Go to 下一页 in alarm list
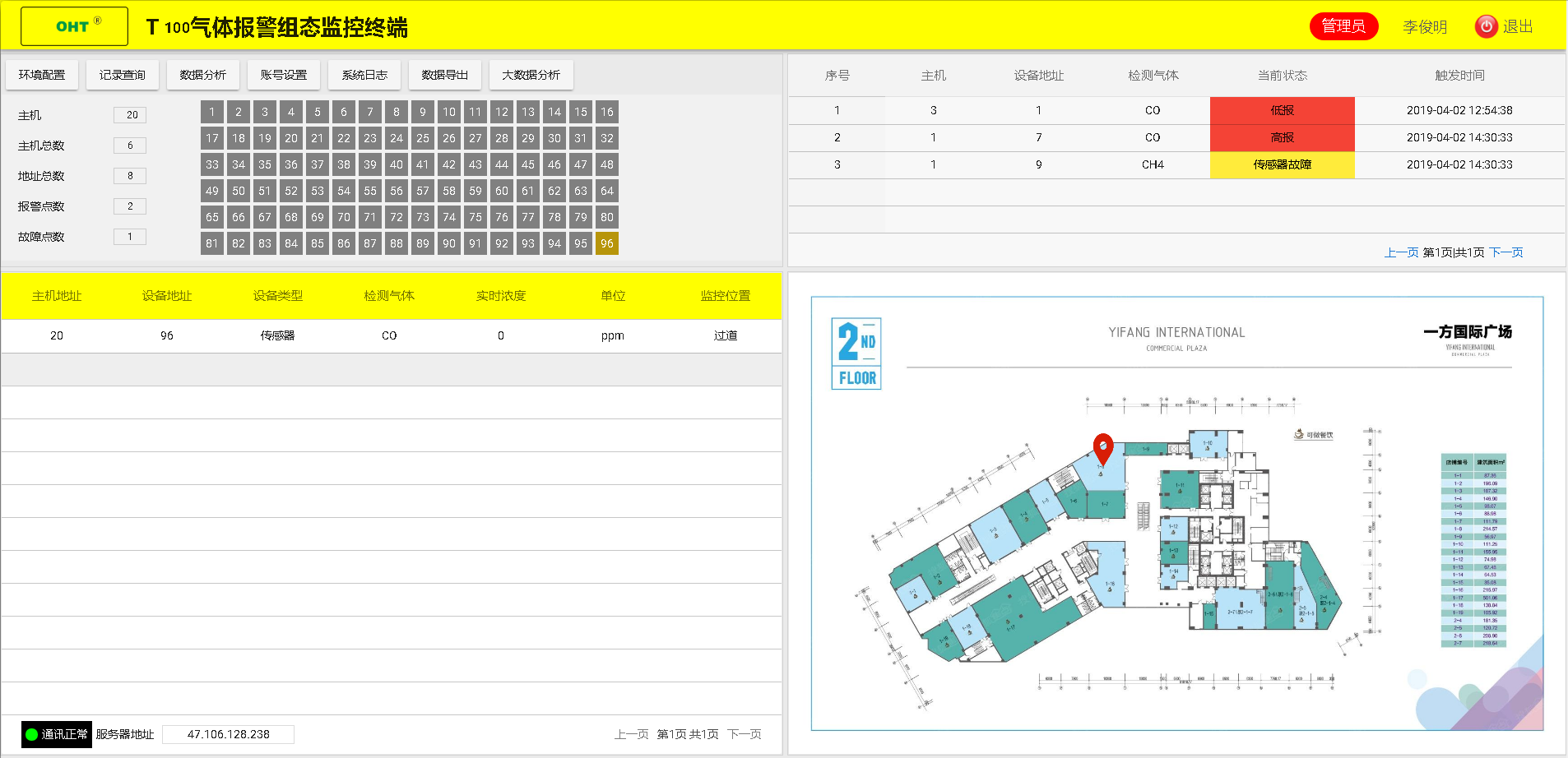Viewport: 1568px width, 758px height. click(x=1506, y=252)
